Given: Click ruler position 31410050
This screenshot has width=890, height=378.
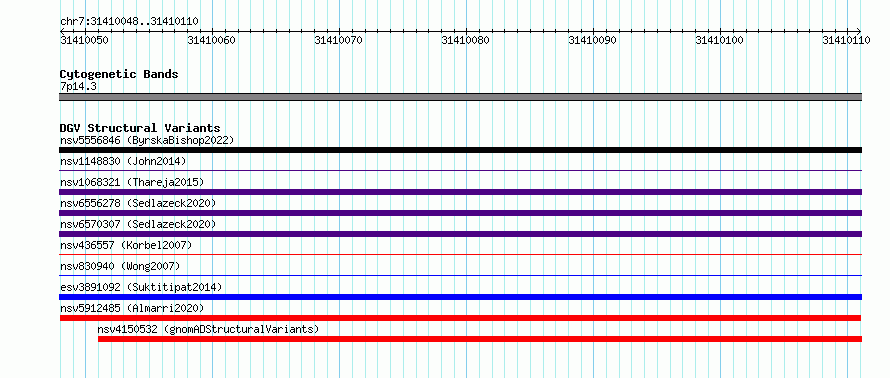Looking at the screenshot, I should click(84, 40).
